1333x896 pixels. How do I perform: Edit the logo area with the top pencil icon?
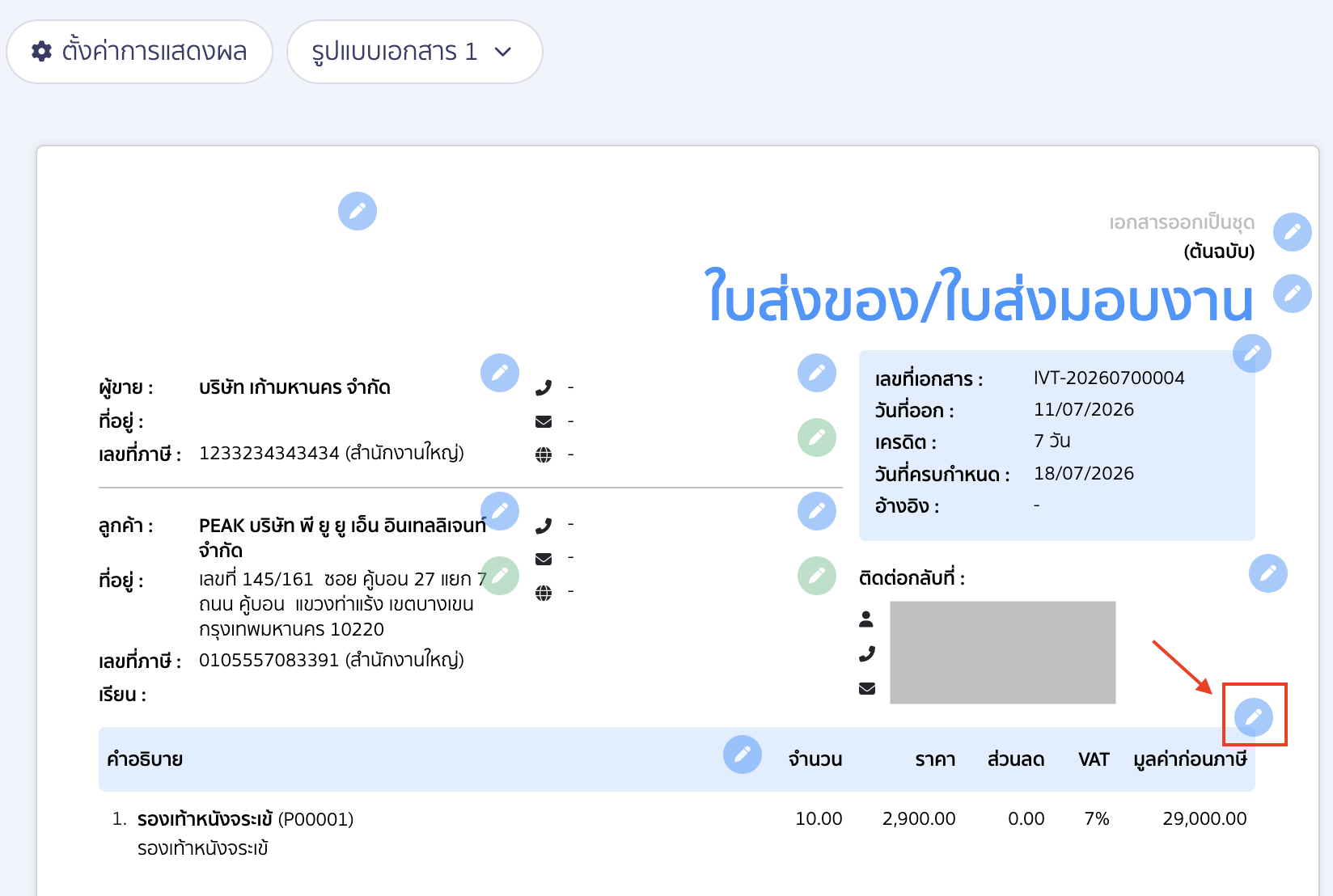(358, 211)
